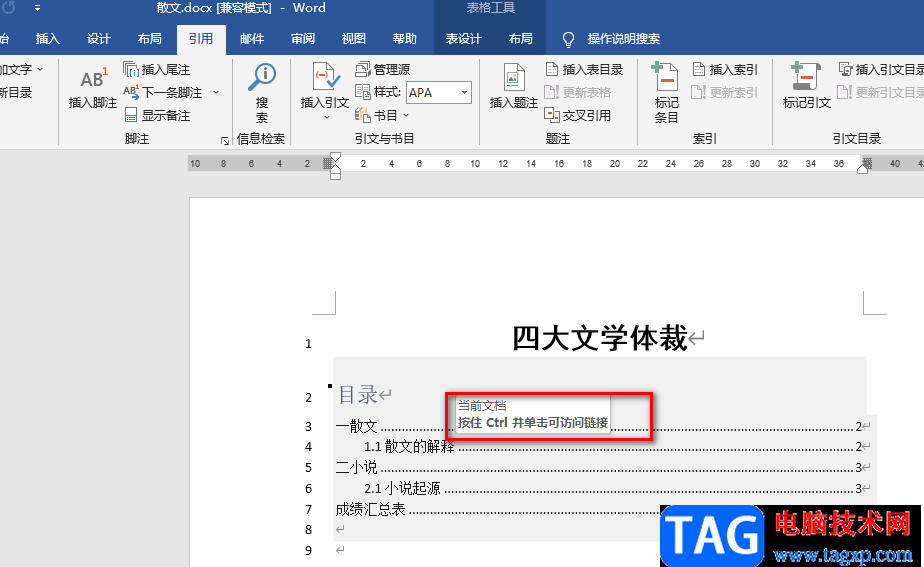Screen dimensions: 924x567
Task: Click the Redo arrow in the title bar
Action: [x=9, y=8]
